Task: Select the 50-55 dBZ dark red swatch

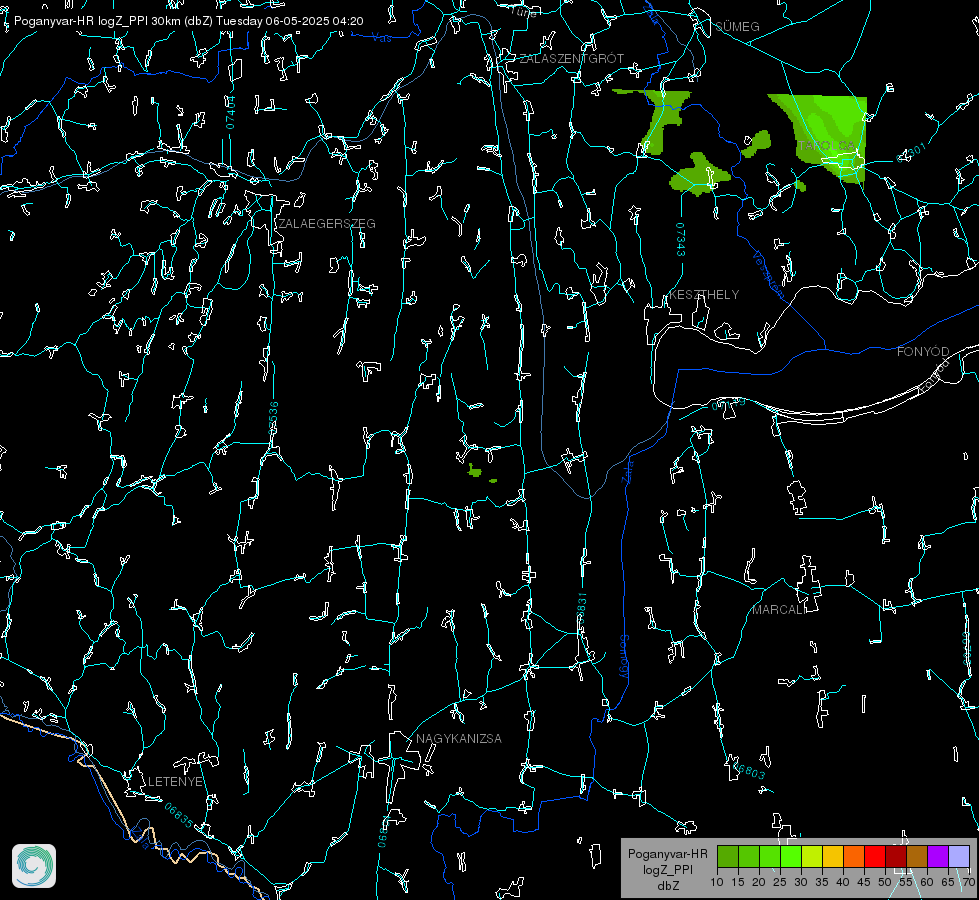Action: (x=896, y=856)
